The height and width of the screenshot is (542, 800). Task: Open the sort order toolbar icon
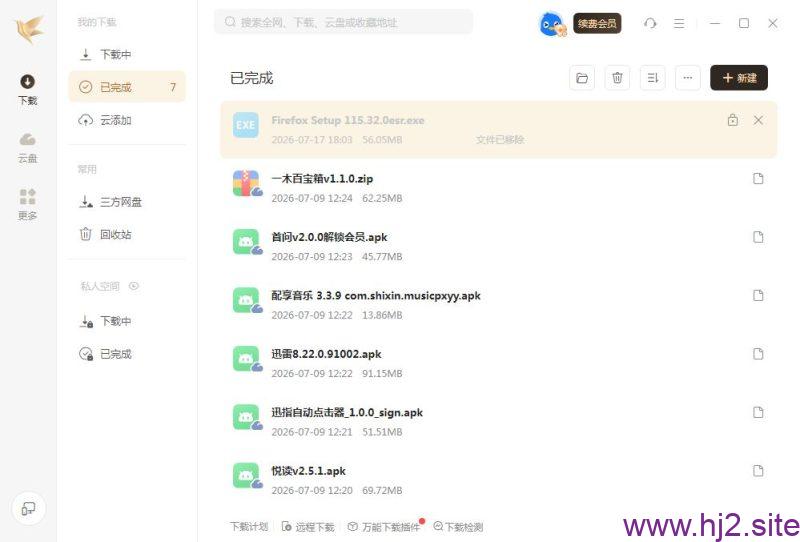(x=653, y=78)
